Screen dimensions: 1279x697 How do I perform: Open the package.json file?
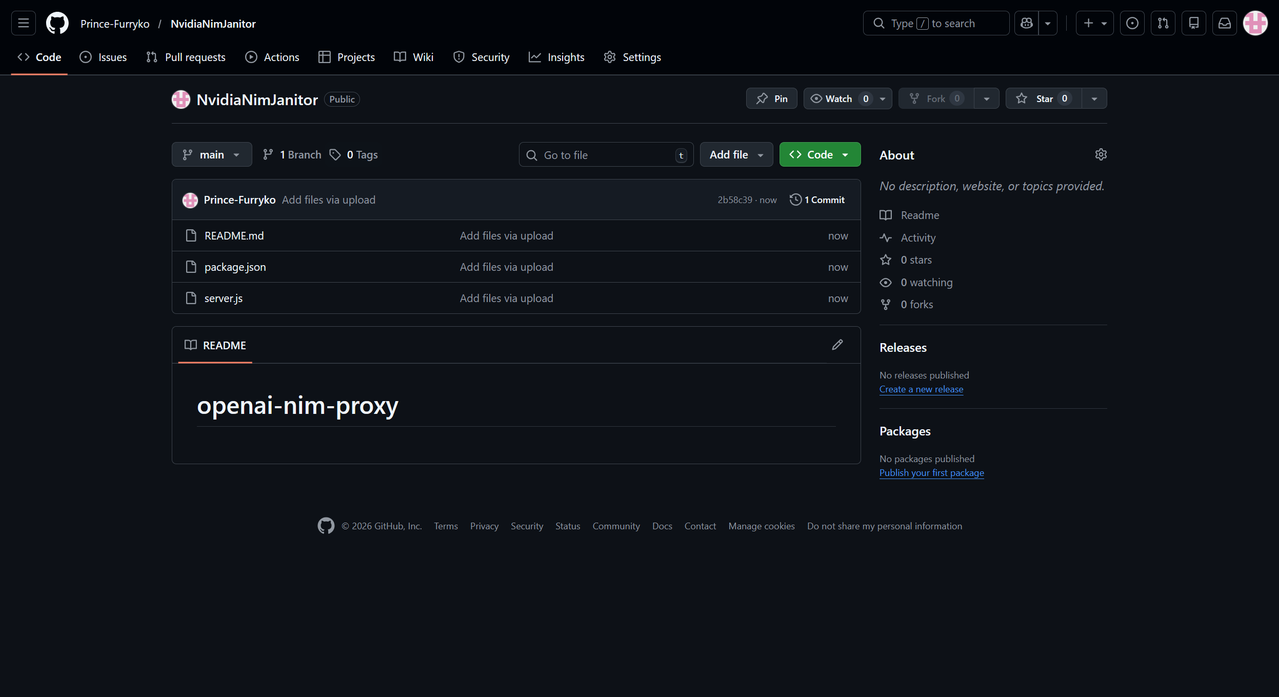click(x=235, y=267)
